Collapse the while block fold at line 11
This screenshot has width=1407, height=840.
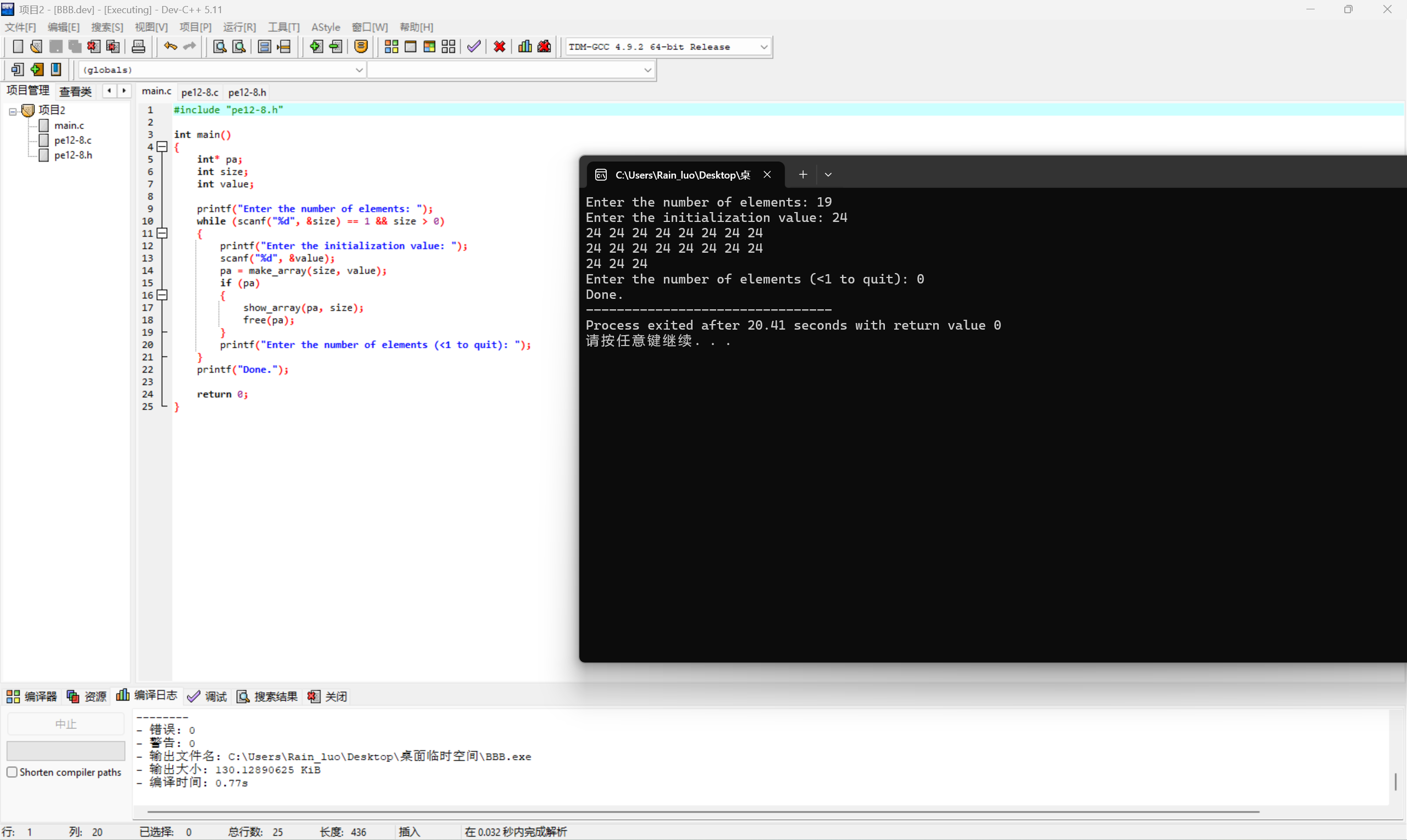[x=163, y=233]
